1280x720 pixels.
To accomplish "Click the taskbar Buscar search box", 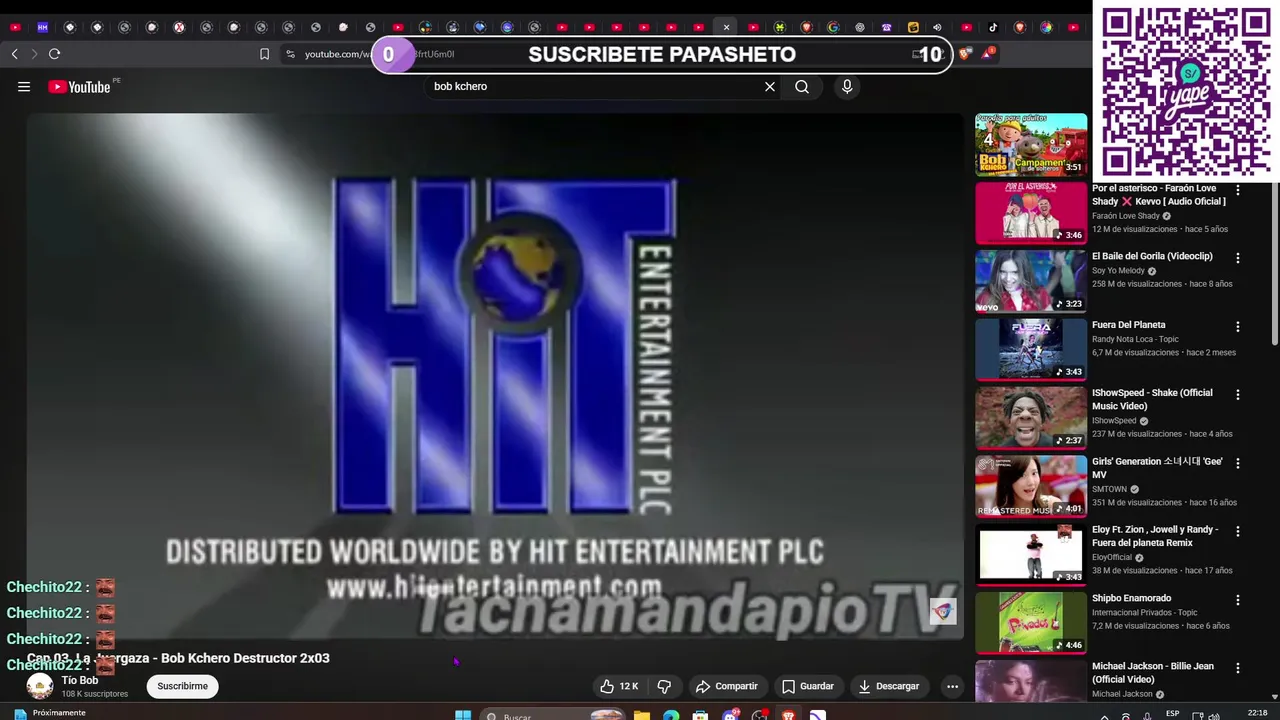I will click(553, 716).
